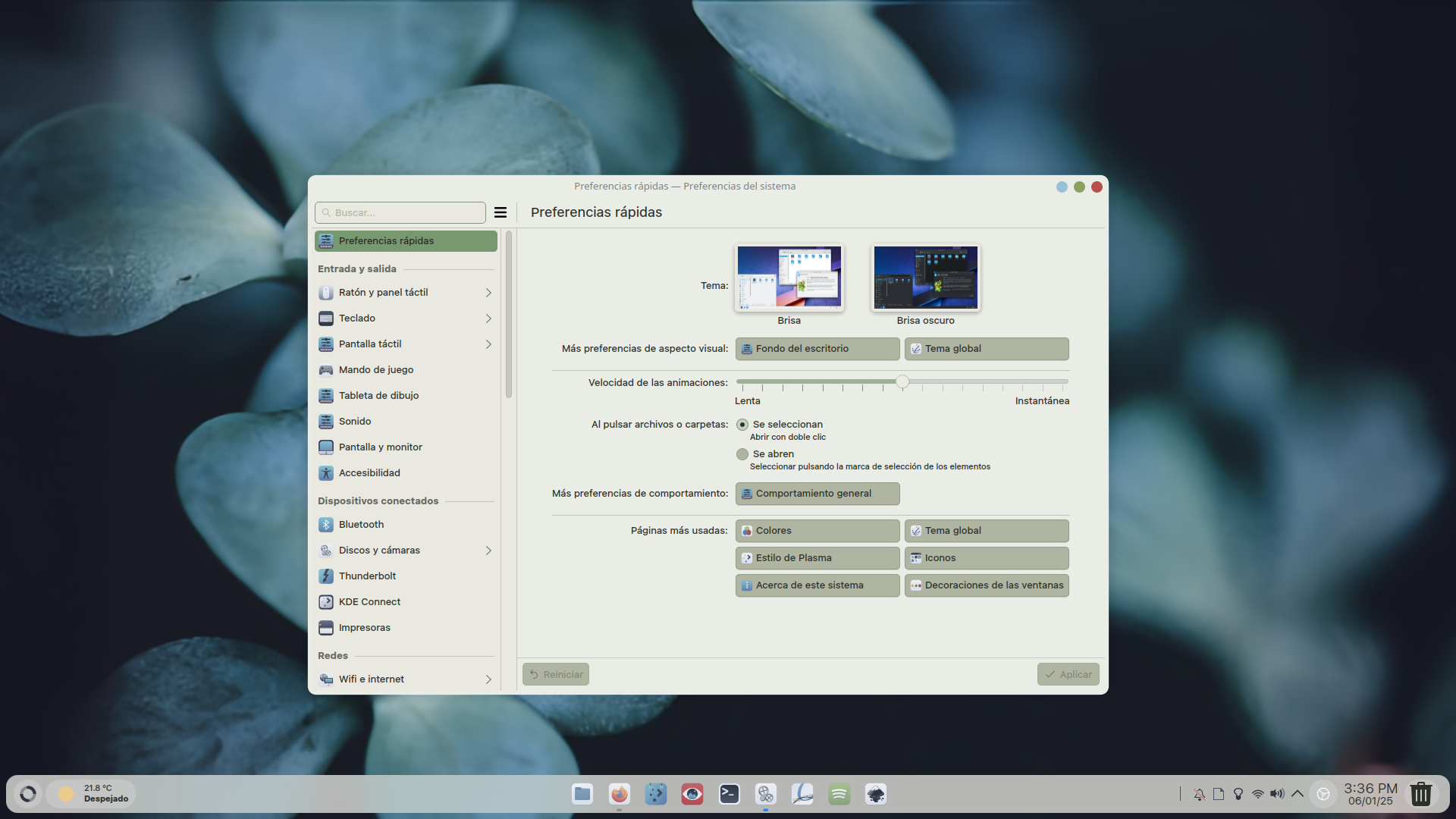Open the Wi-Fi network tray icon
This screenshot has width=1456, height=819.
1258,794
